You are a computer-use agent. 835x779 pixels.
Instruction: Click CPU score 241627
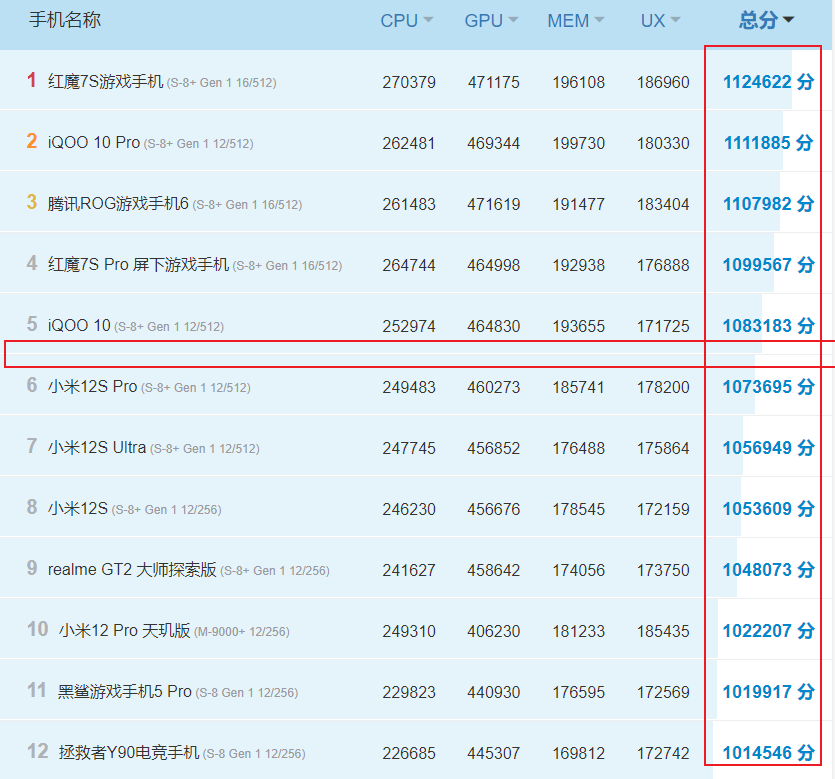[409, 570]
